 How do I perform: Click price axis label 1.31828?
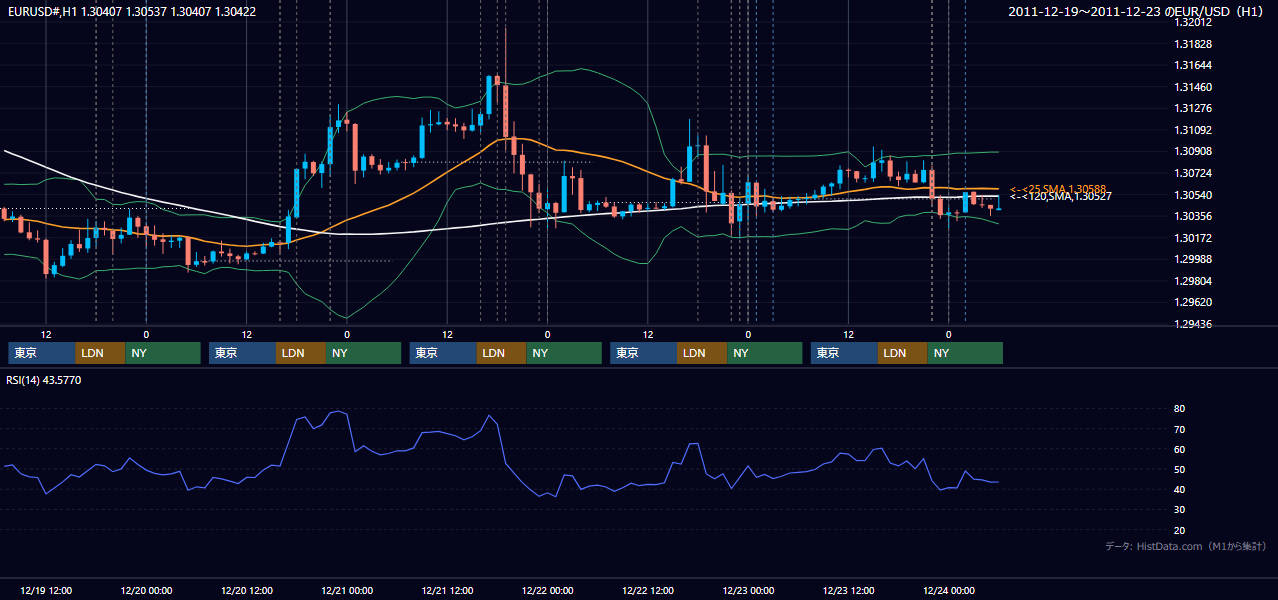click(1193, 45)
